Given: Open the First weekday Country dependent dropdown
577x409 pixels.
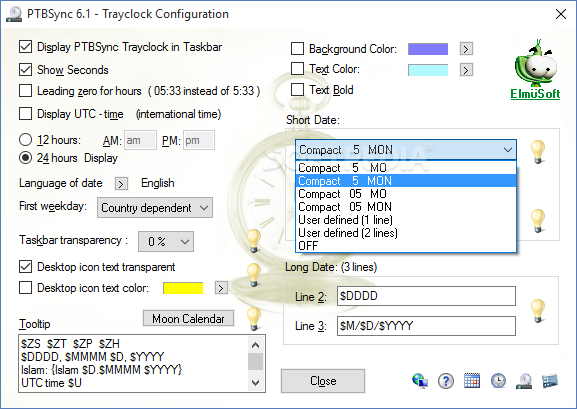Looking at the screenshot, I should 155,208.
